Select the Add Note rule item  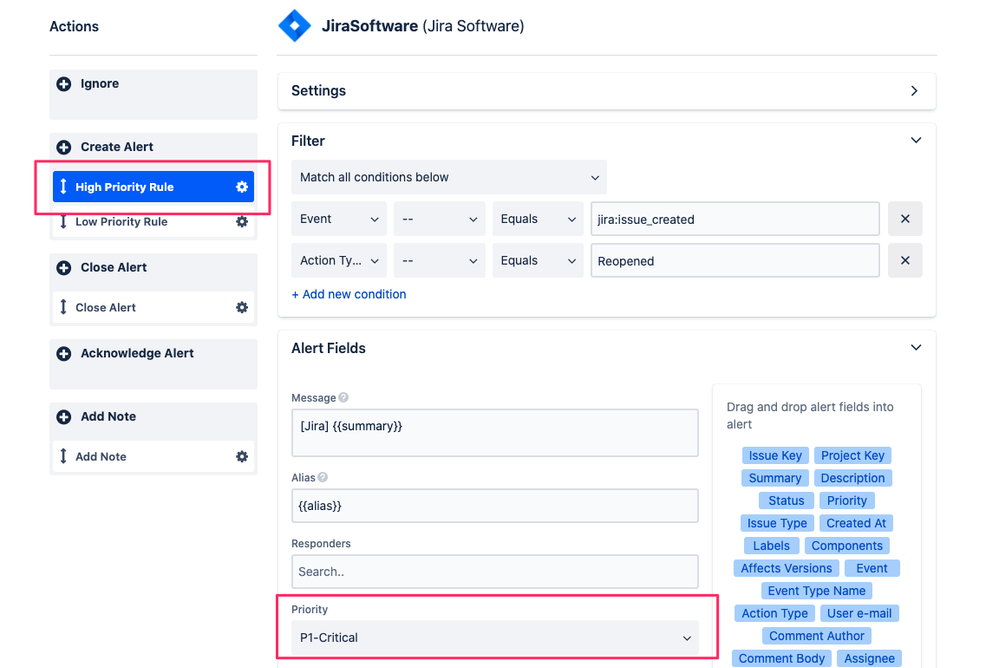154,456
